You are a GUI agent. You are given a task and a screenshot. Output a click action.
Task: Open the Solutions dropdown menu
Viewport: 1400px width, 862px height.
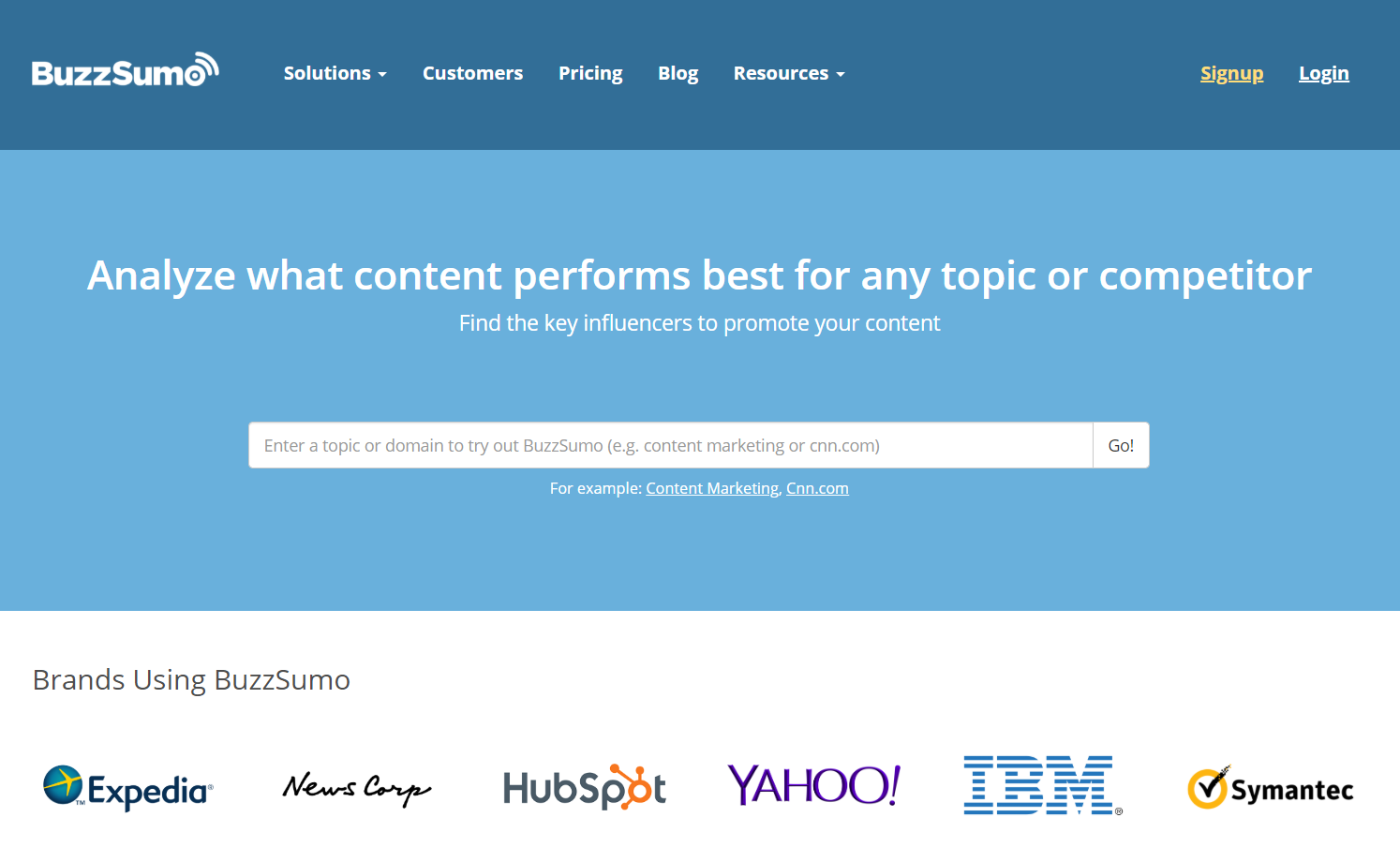(335, 73)
